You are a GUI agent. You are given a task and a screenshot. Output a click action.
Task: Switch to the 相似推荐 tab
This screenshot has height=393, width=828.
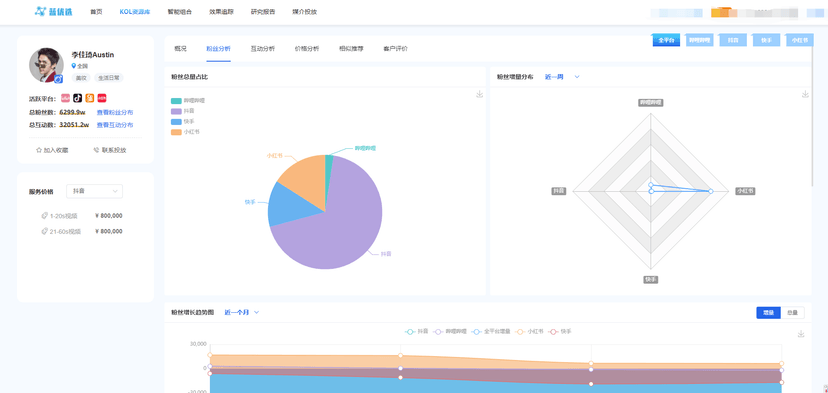(x=351, y=49)
